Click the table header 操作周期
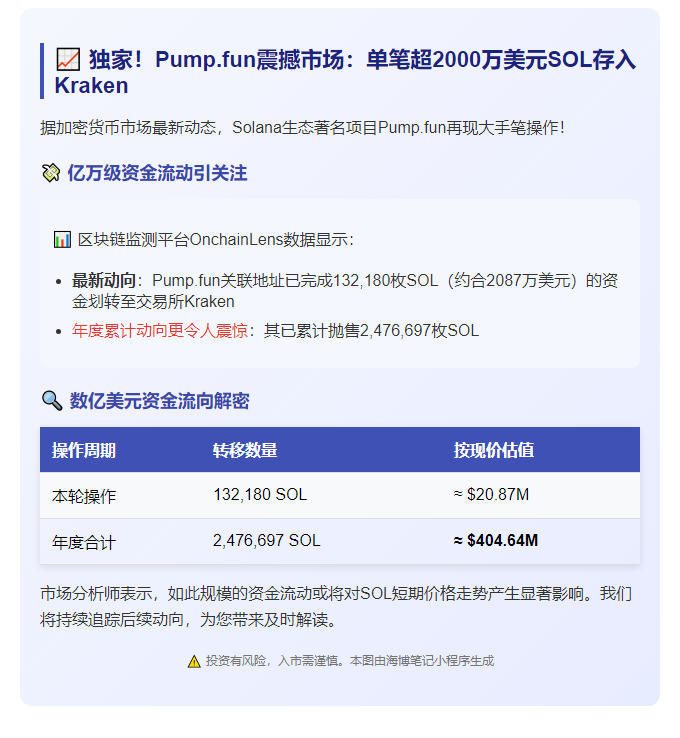Image resolution: width=680 pixels, height=738 pixels. [x=84, y=450]
